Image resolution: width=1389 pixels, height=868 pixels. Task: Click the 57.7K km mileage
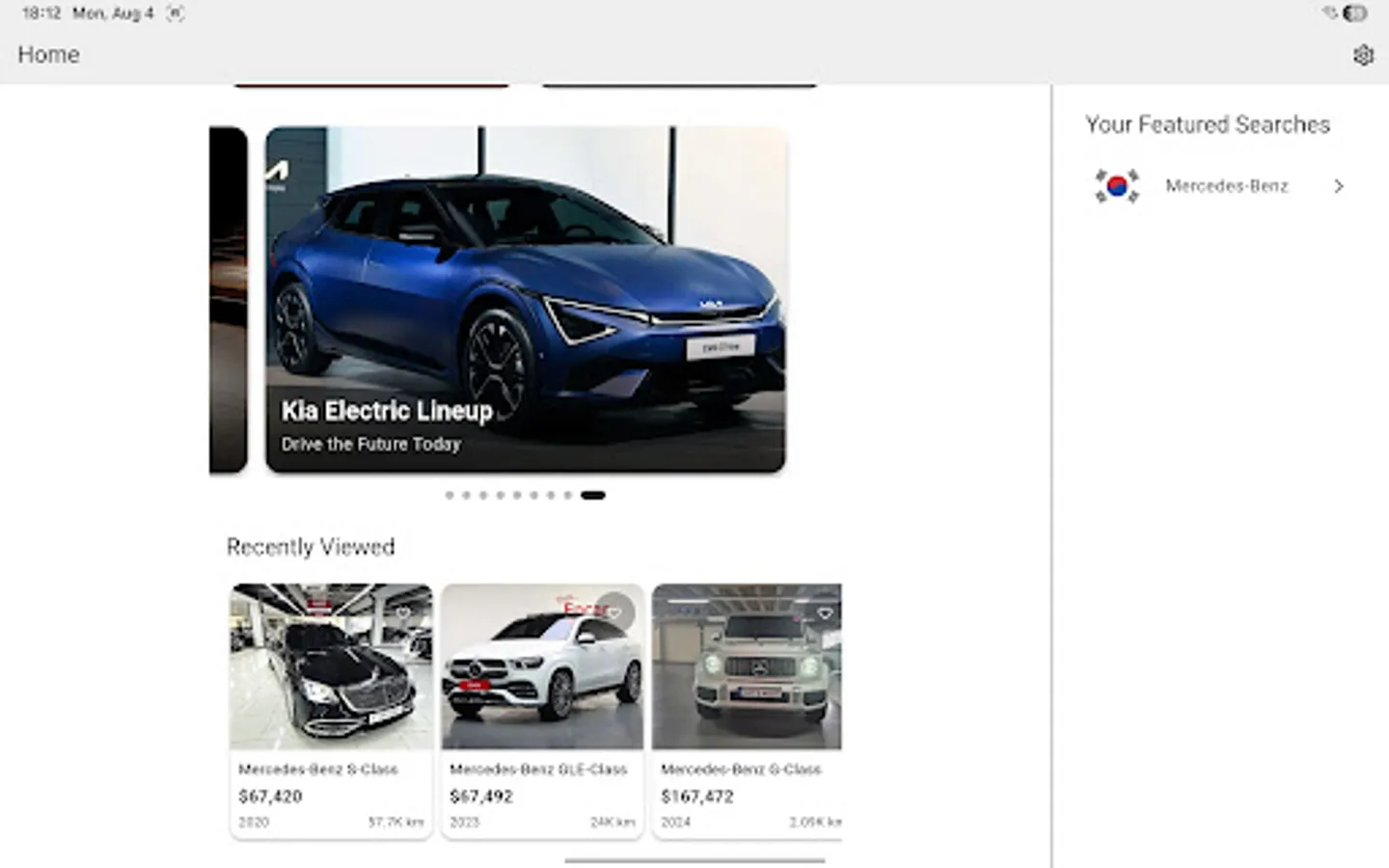396,823
